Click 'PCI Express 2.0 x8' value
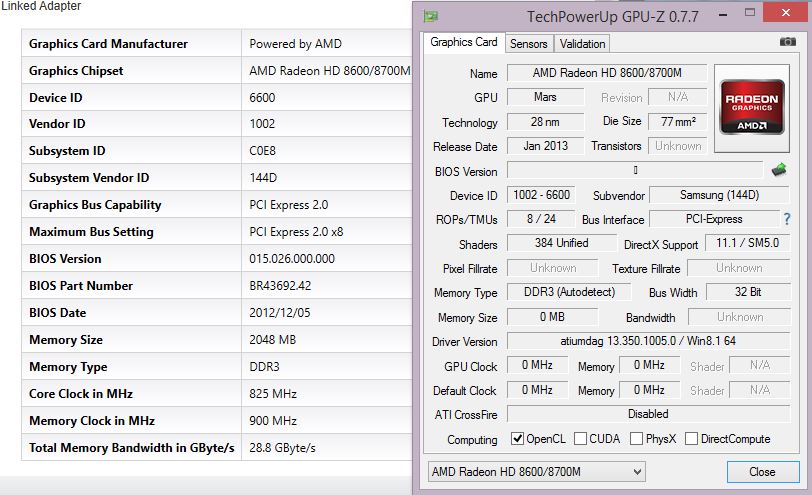 tap(296, 232)
